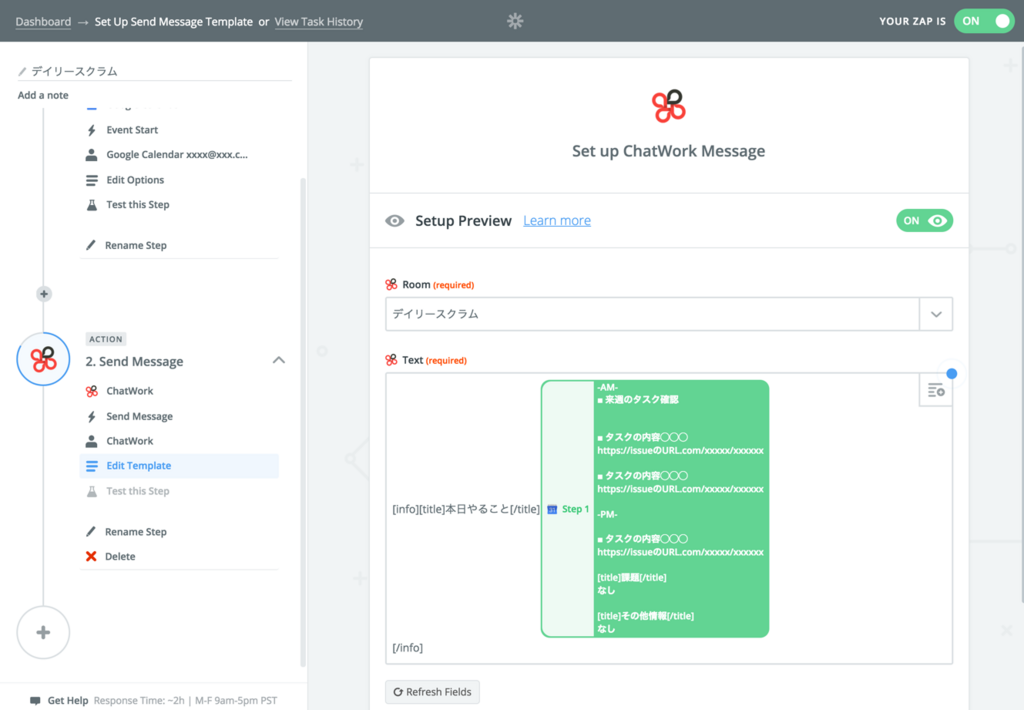
Task: Delete the Send Message step
Action: [120, 557]
